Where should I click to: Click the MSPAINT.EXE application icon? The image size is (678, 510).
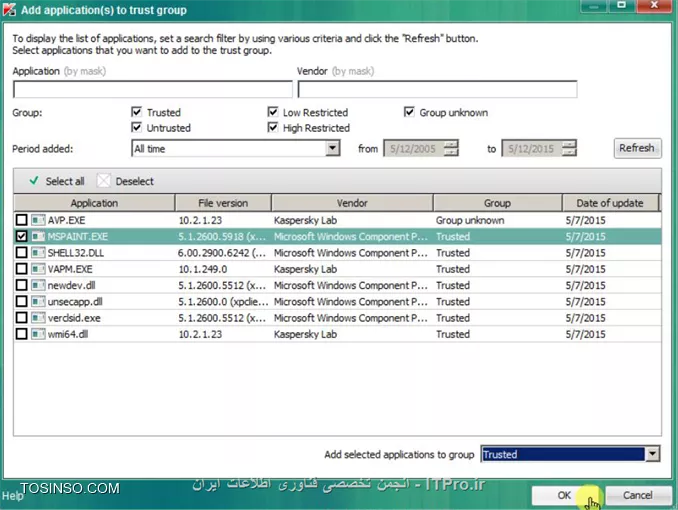point(38,237)
